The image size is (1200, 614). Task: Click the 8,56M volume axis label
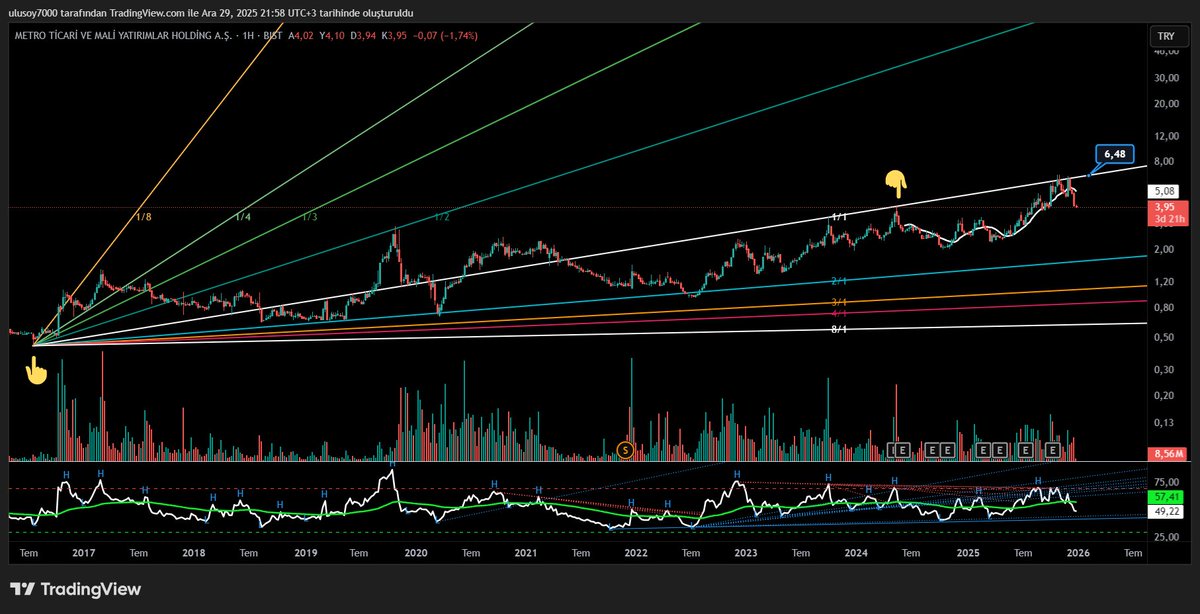pos(1165,454)
